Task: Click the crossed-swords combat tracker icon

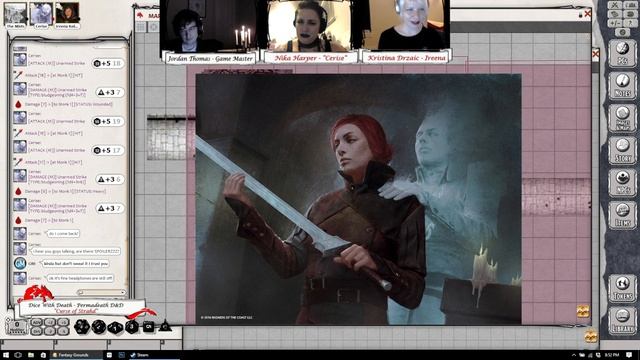Action: pos(615,5)
